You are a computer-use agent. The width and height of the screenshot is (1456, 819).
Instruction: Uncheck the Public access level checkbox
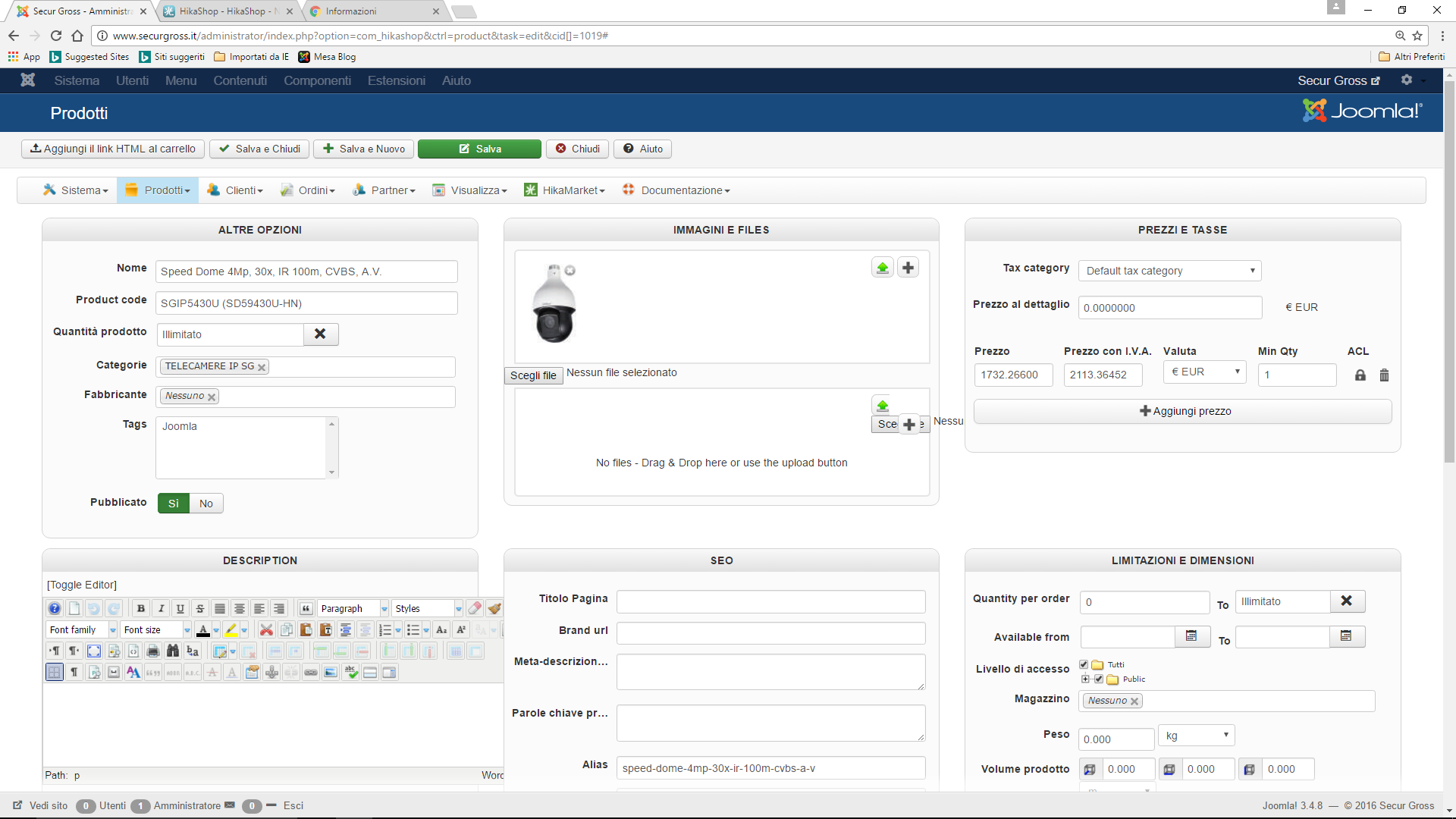[1099, 679]
